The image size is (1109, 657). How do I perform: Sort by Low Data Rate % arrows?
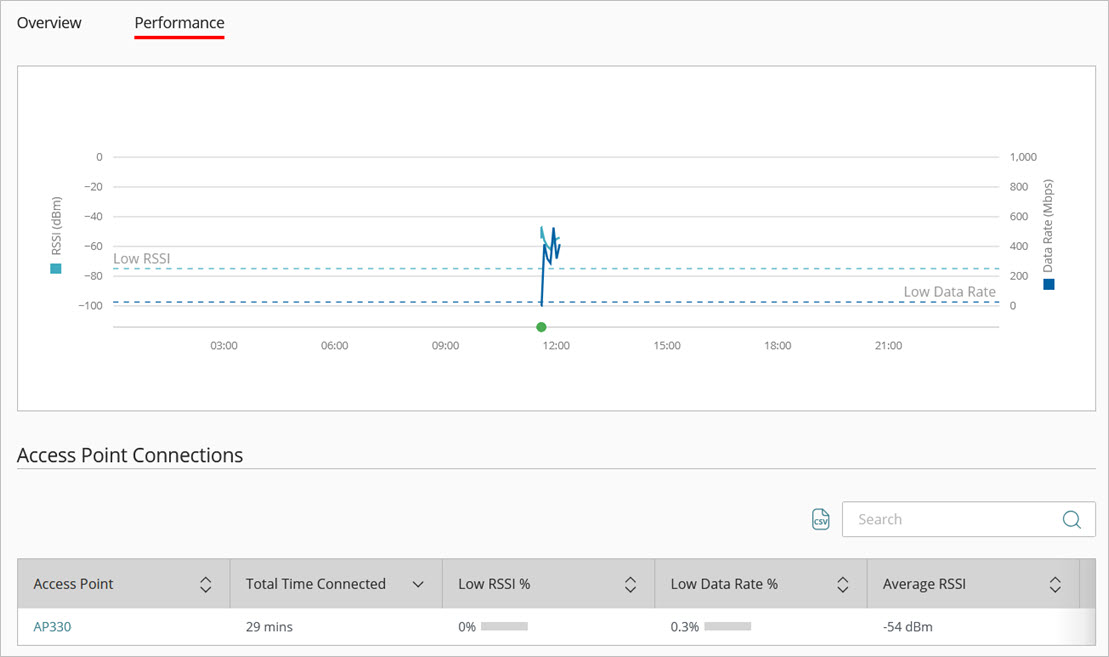[843, 584]
